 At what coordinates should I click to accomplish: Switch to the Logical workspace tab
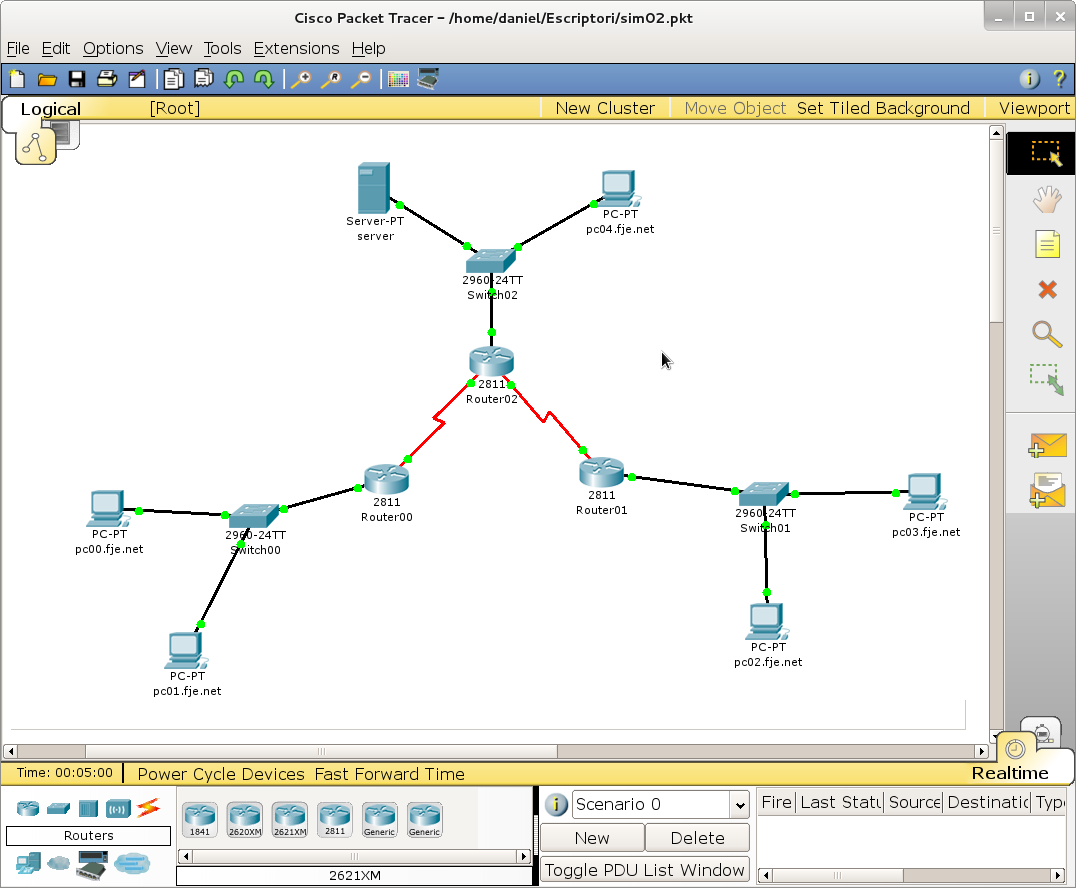(x=50, y=109)
